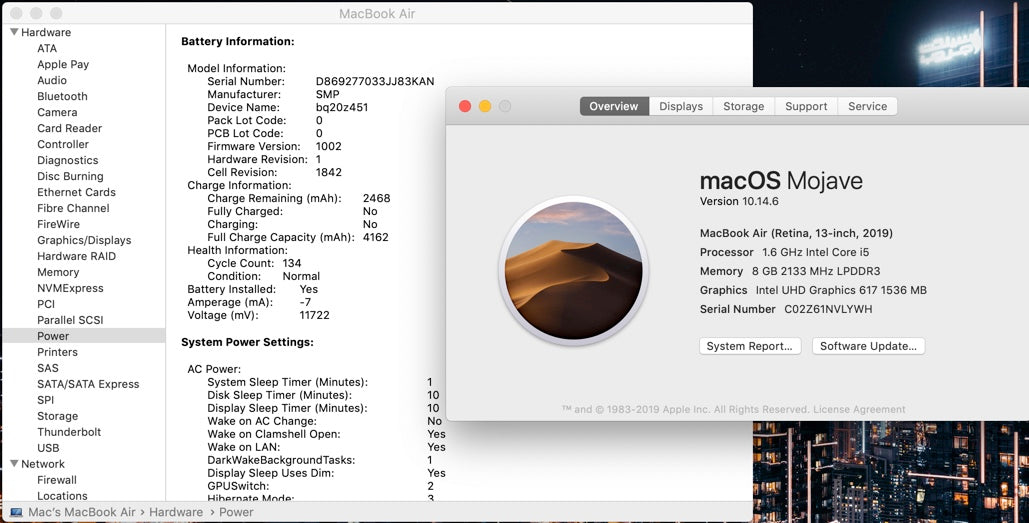Minimize the About This Mac window
This screenshot has height=523, width=1029.
pos(485,106)
